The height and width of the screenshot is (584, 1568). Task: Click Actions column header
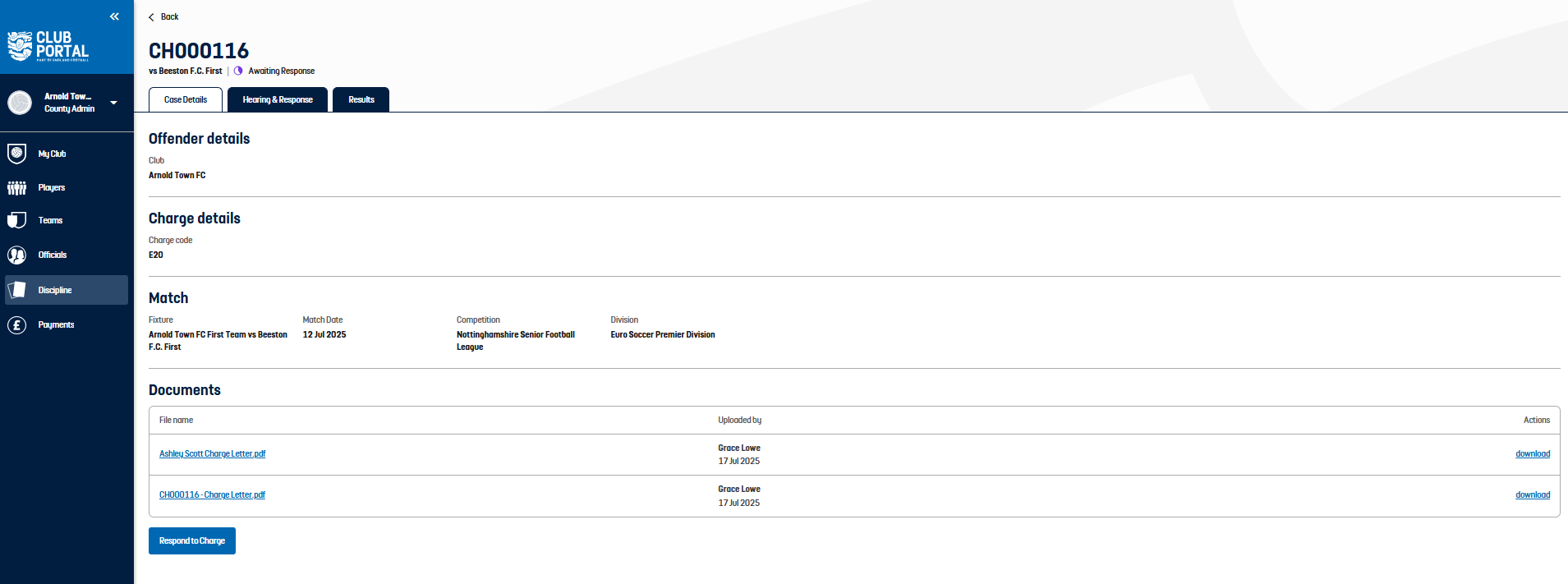tap(1537, 421)
